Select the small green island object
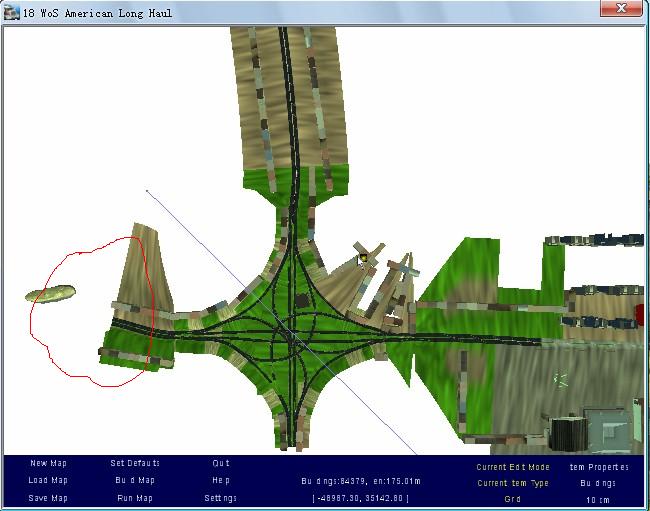This screenshot has height=511, width=650. pos(49,294)
